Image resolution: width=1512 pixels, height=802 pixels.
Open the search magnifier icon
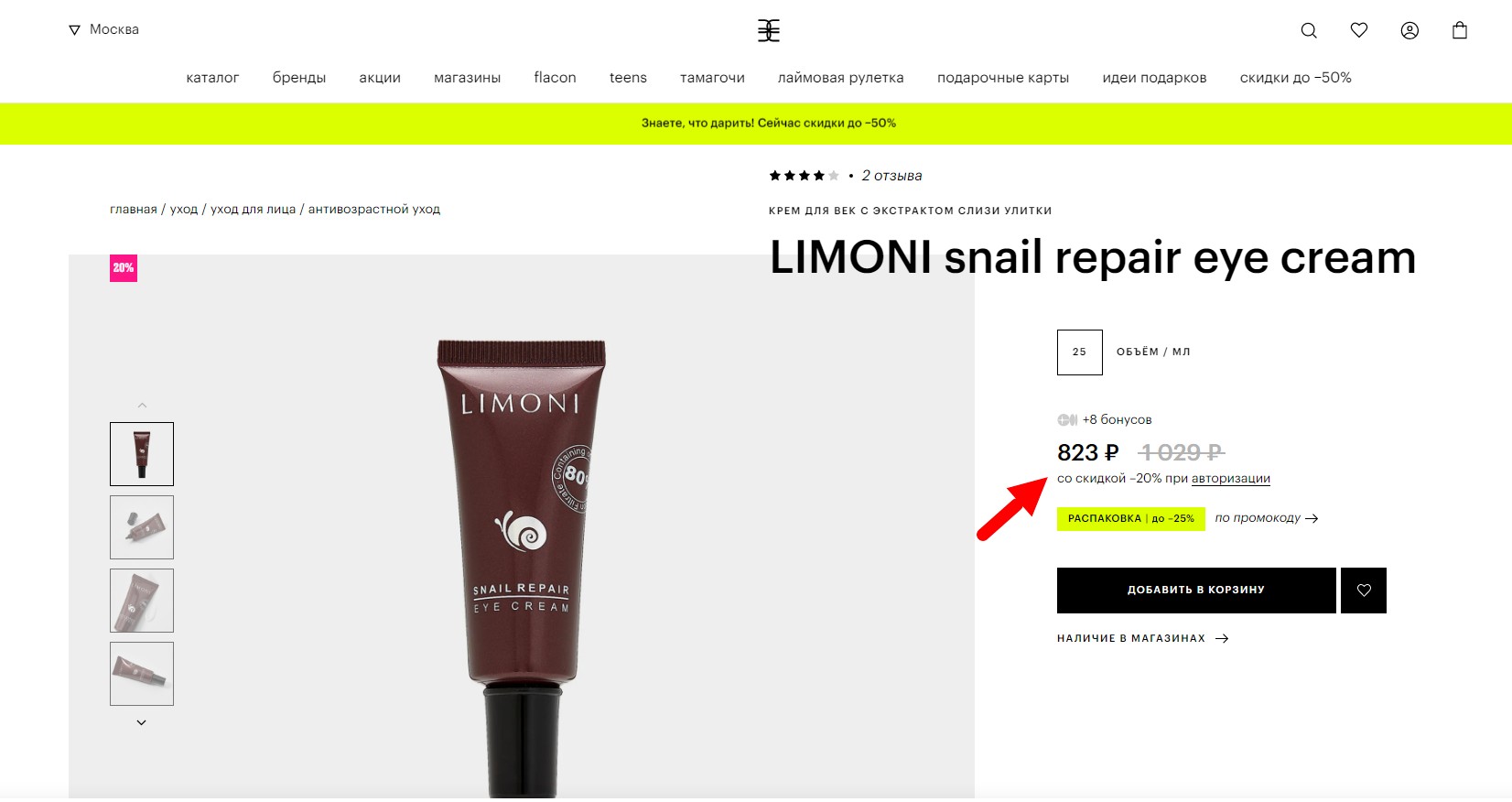point(1309,30)
